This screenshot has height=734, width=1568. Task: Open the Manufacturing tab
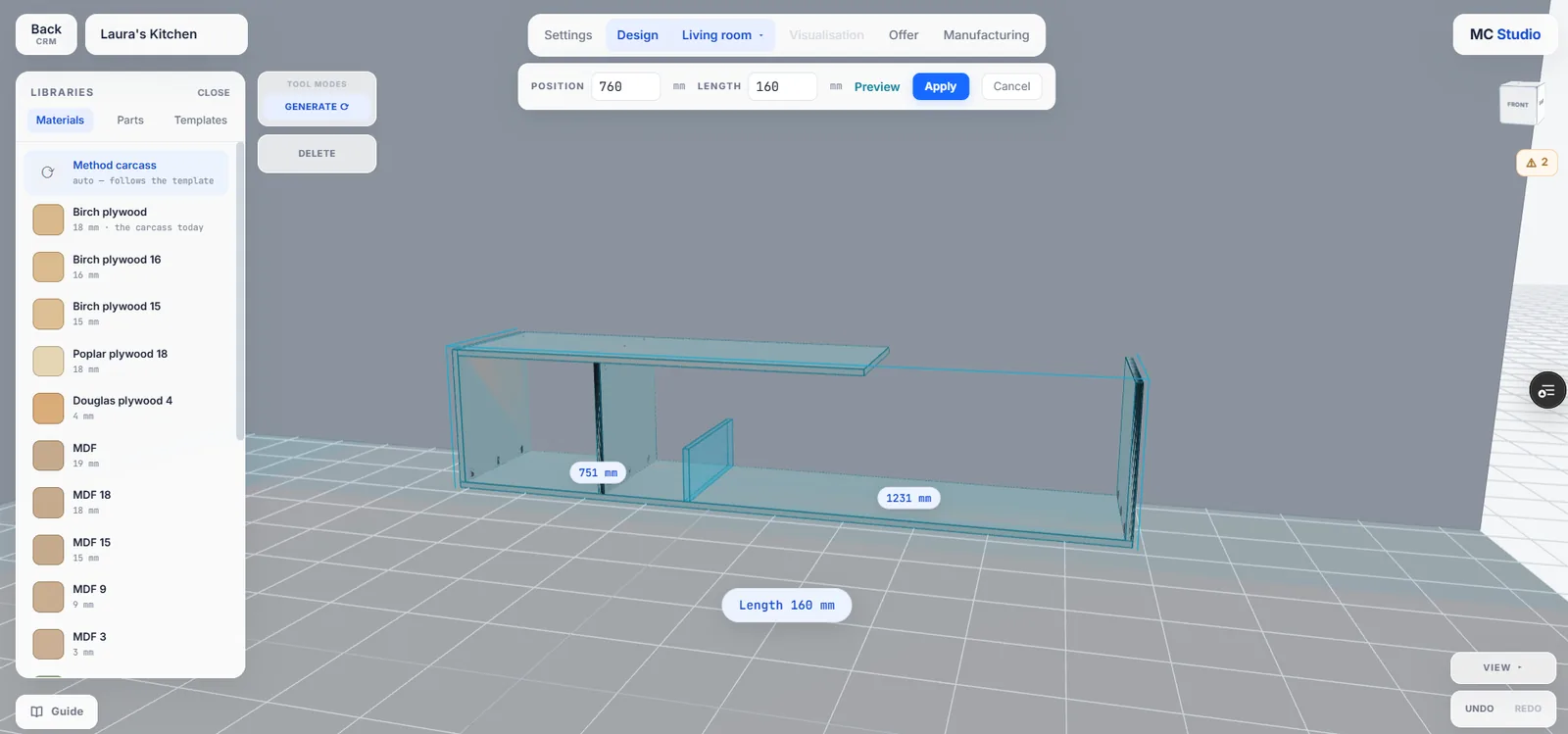click(x=986, y=35)
